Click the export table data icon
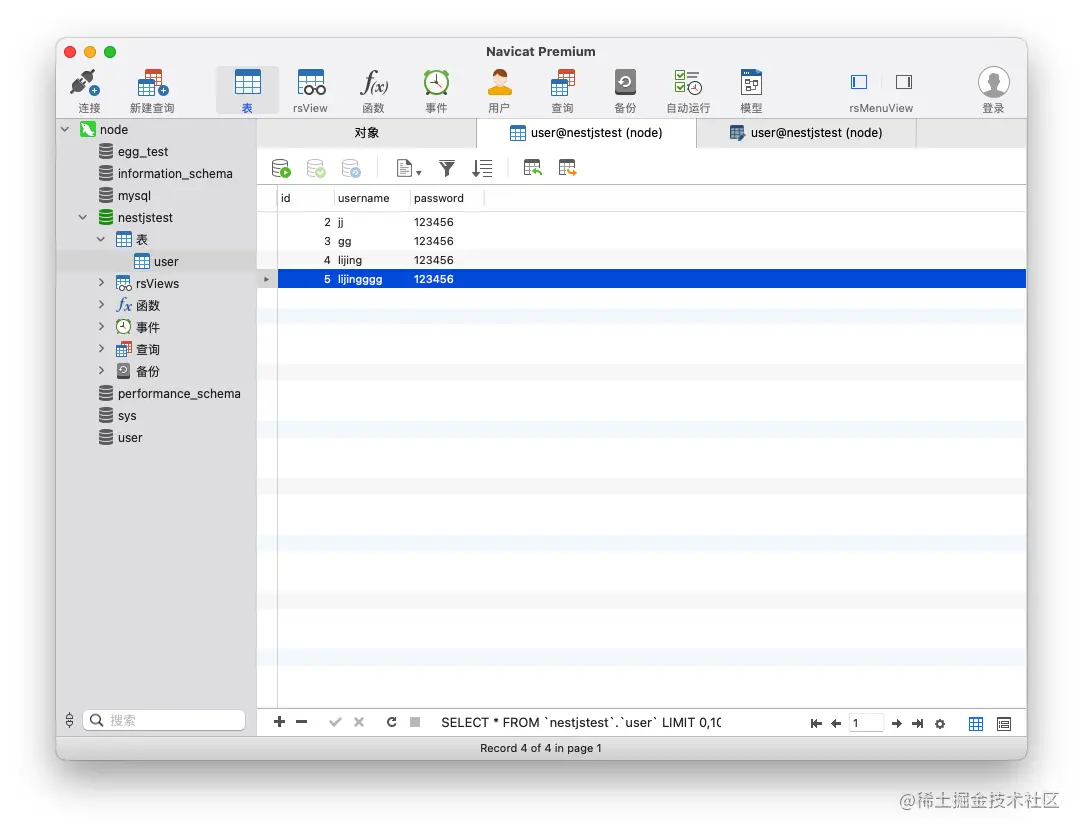Image resolution: width=1083 pixels, height=834 pixels. [x=567, y=168]
